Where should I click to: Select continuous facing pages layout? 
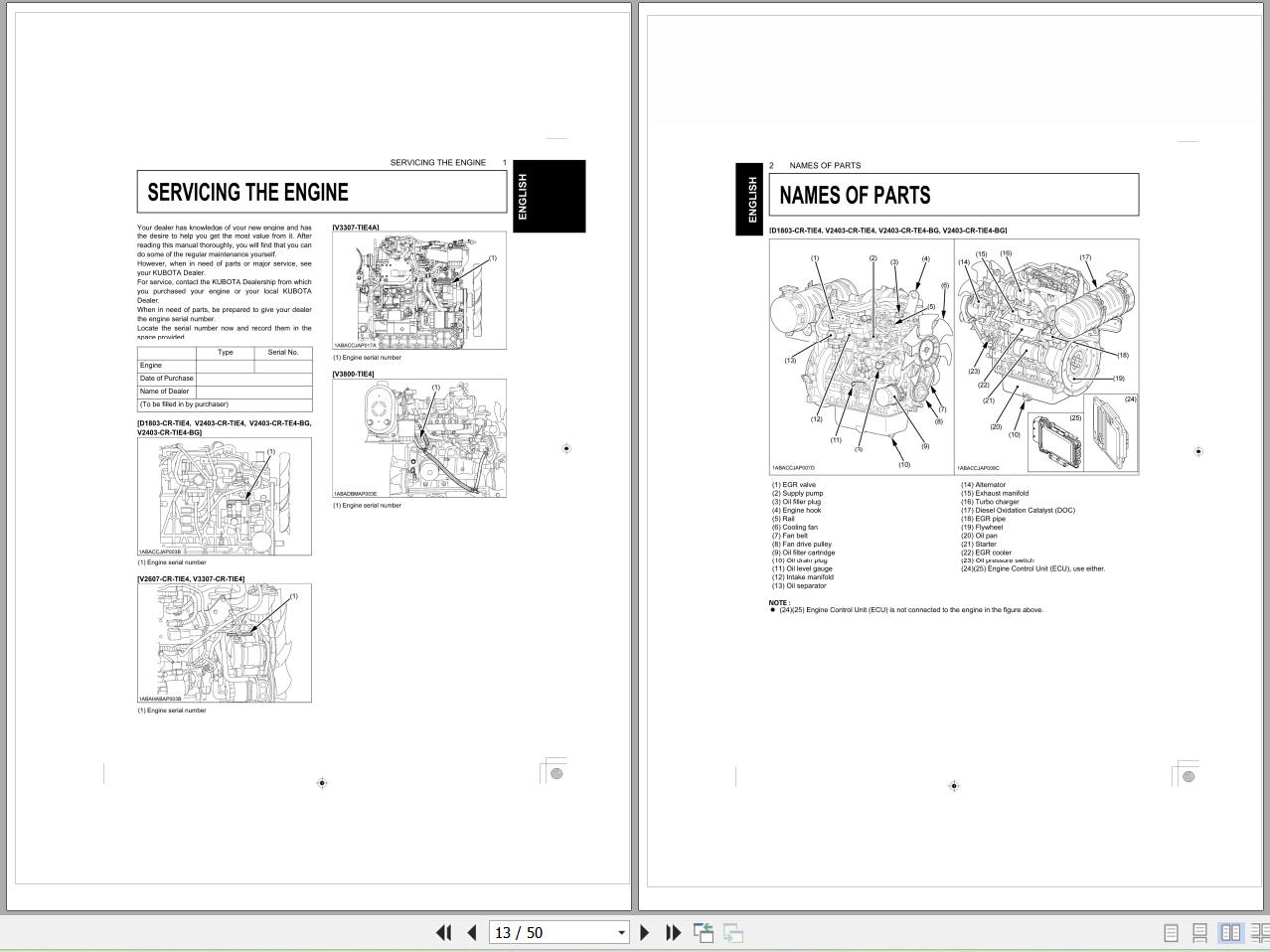(1258, 932)
